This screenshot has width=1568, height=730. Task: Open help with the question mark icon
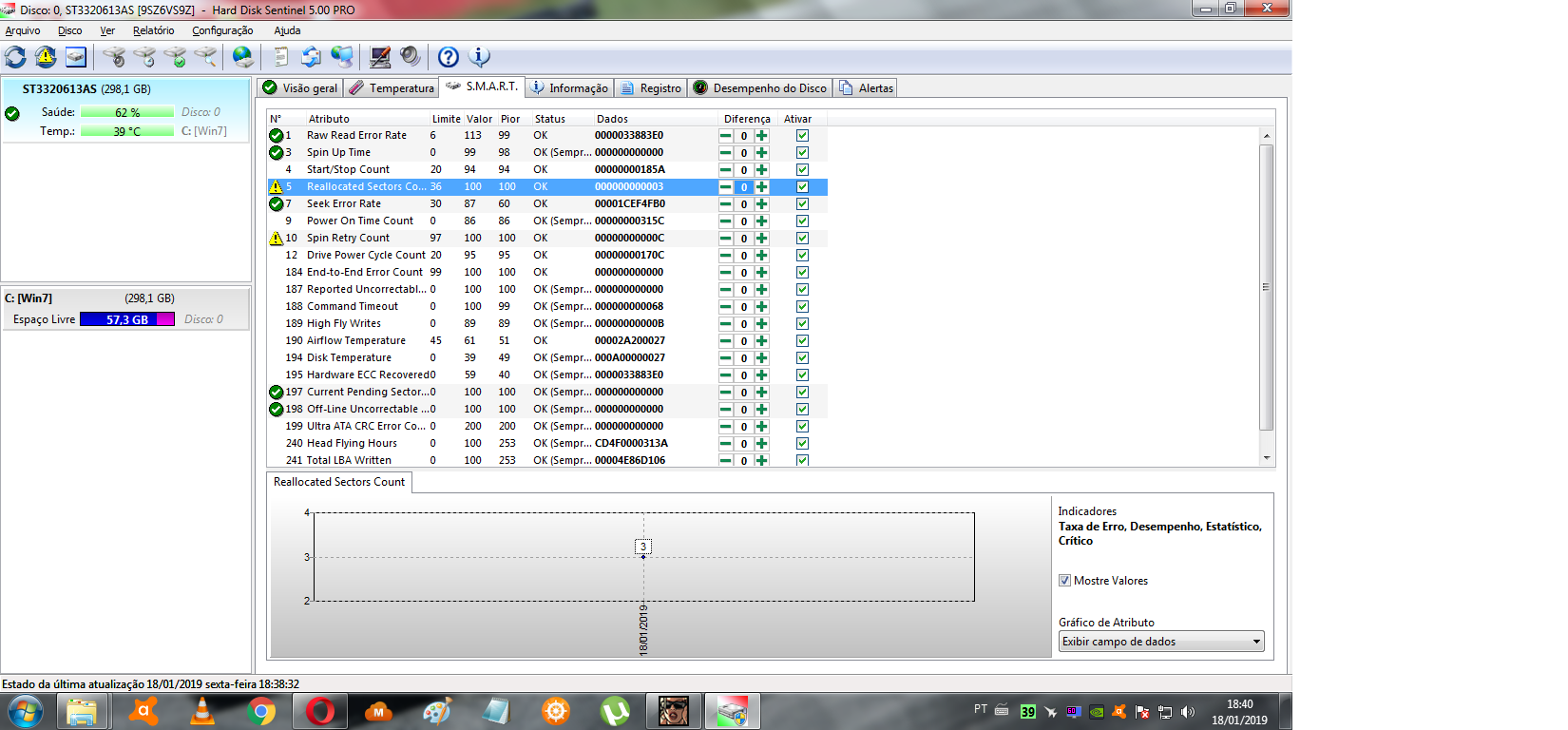449,57
